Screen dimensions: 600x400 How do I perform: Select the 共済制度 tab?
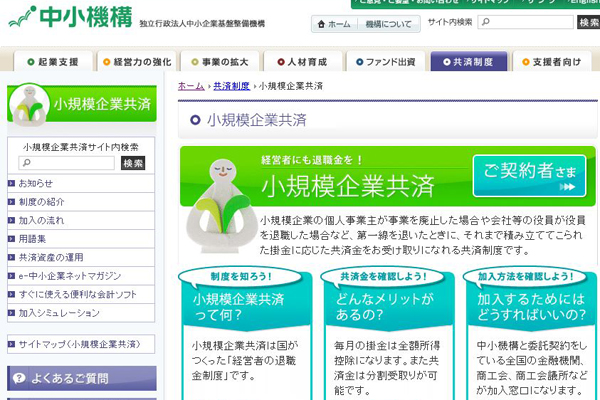click(469, 61)
